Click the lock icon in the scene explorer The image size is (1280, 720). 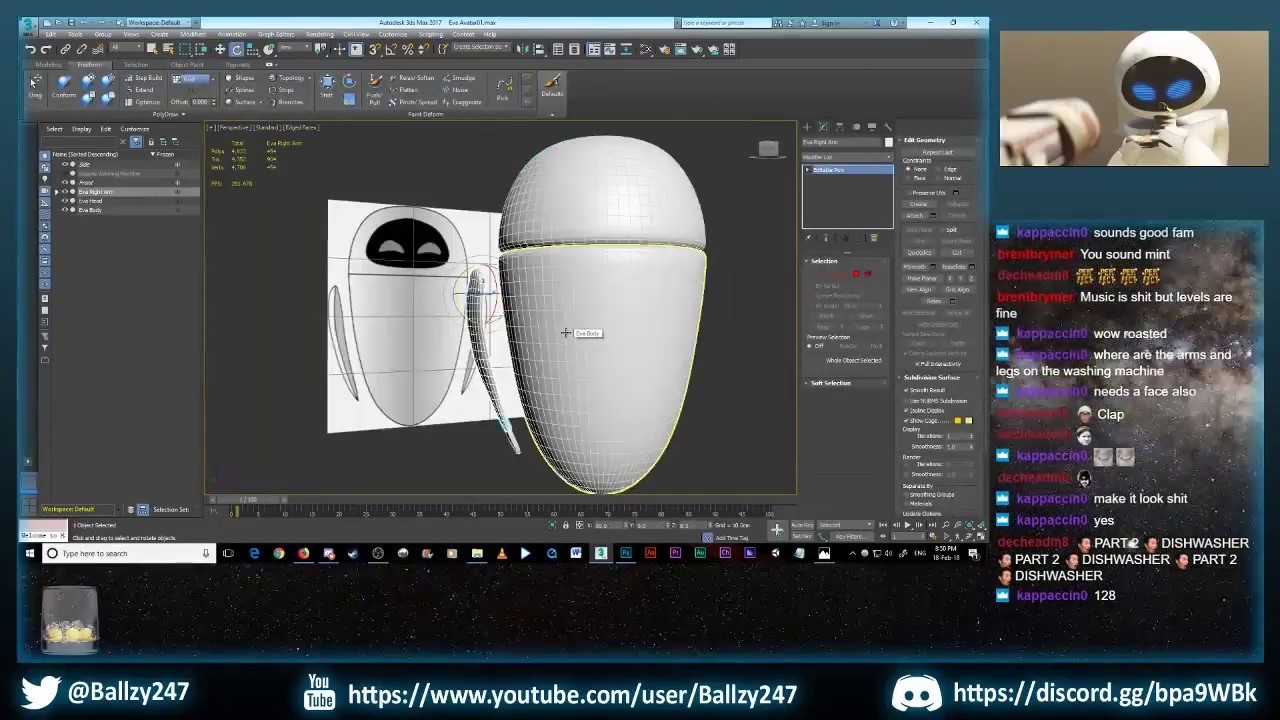point(151,142)
